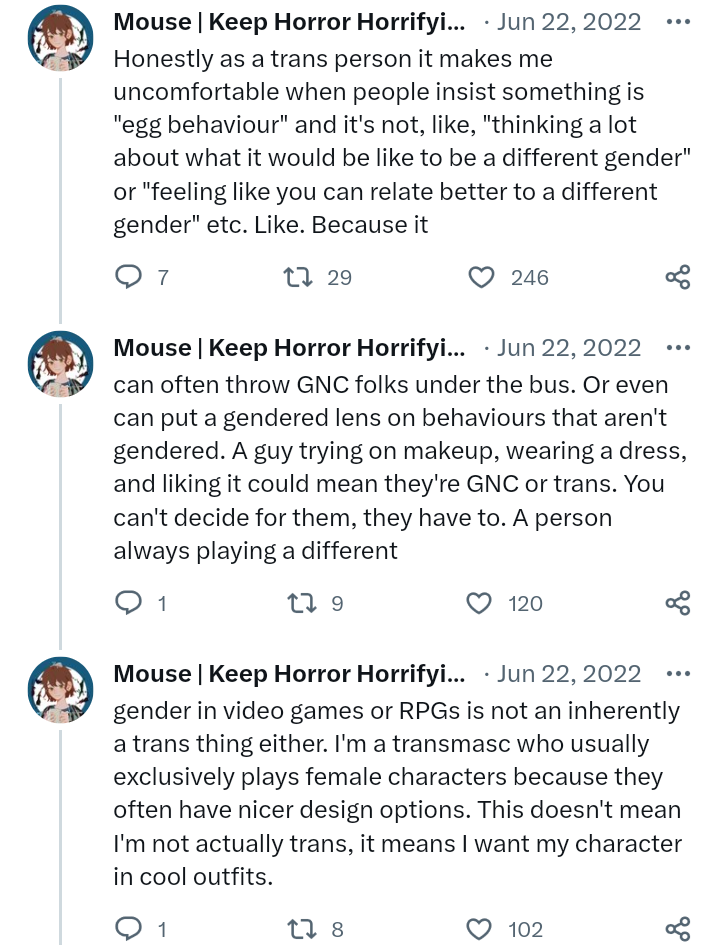Reply to the tweet about video game characters
The height and width of the screenshot is (945, 720).
point(129,929)
